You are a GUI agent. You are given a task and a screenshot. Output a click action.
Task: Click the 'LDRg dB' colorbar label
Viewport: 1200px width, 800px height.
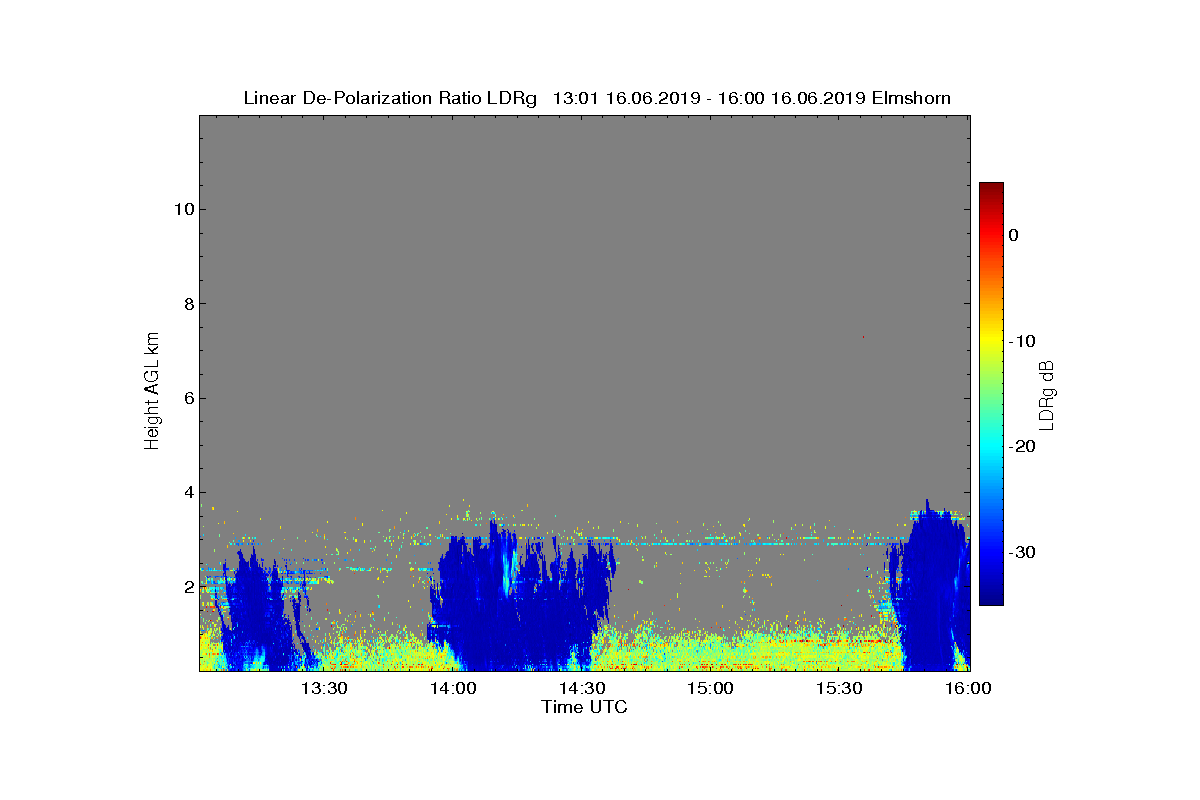pyautogui.click(x=1047, y=395)
